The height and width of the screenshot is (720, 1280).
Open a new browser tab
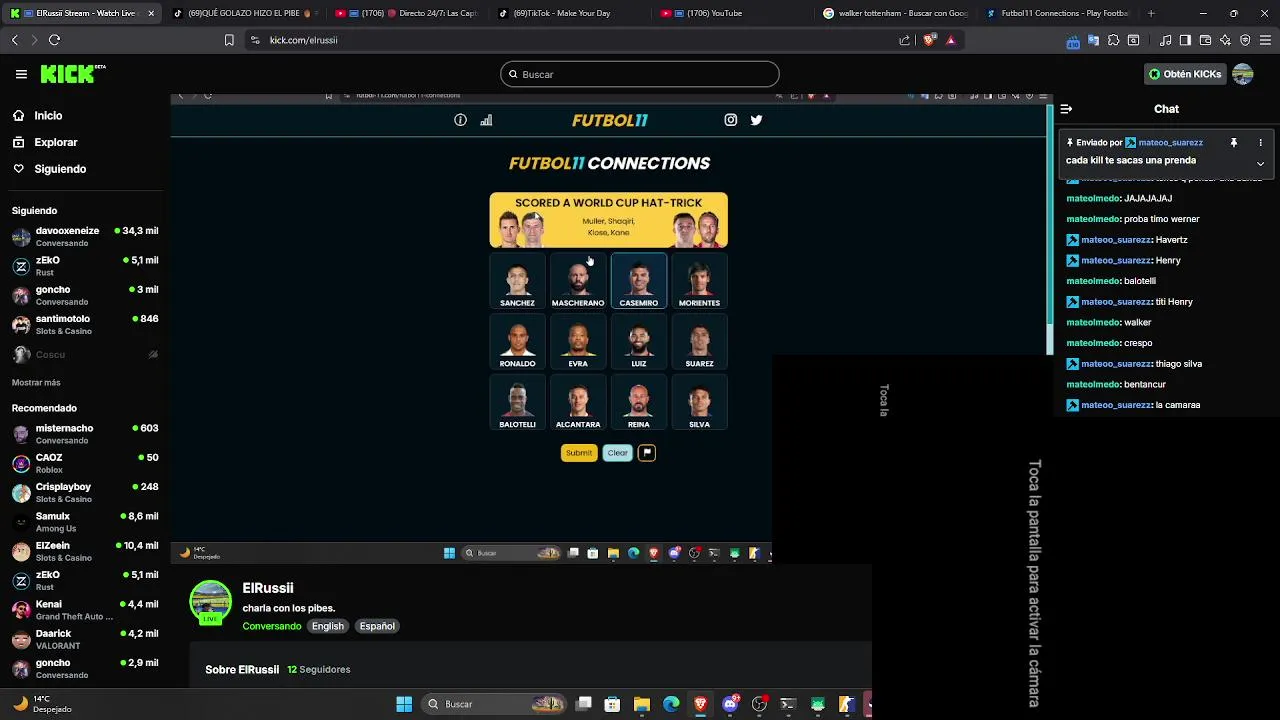(x=1151, y=13)
